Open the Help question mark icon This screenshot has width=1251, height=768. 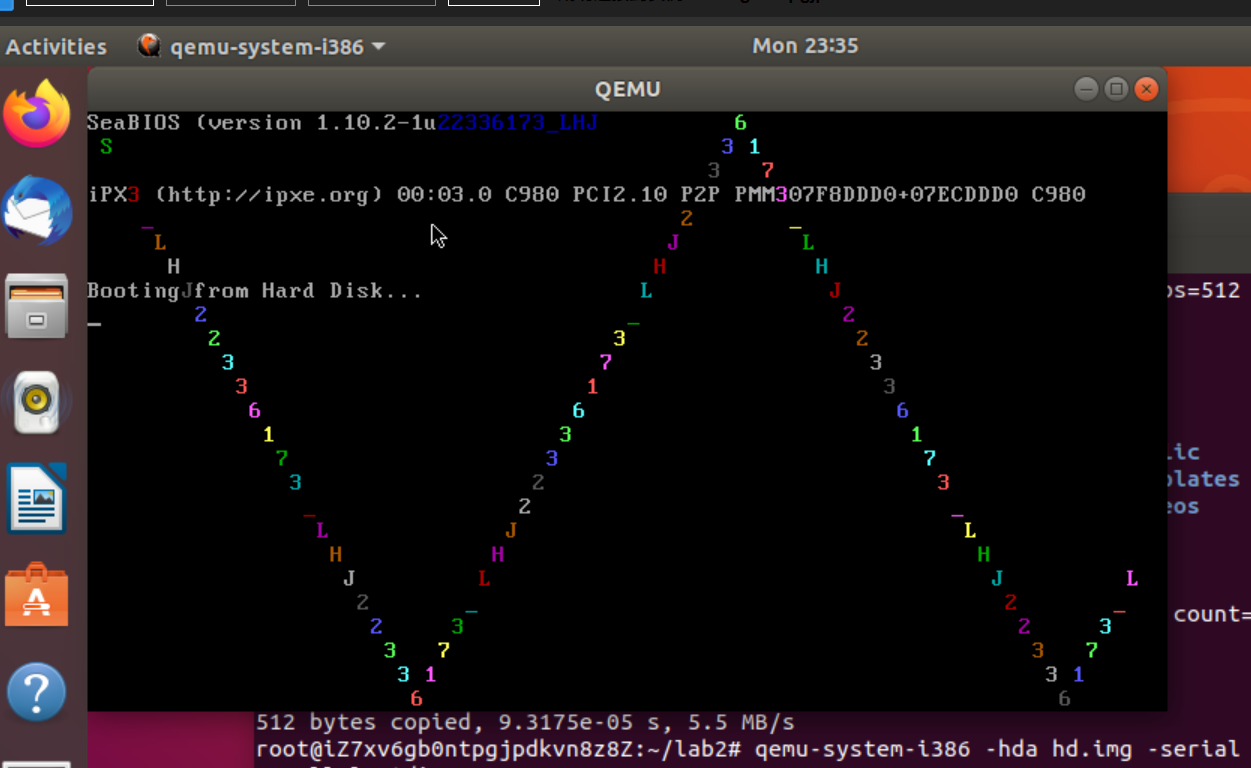click(x=37, y=692)
